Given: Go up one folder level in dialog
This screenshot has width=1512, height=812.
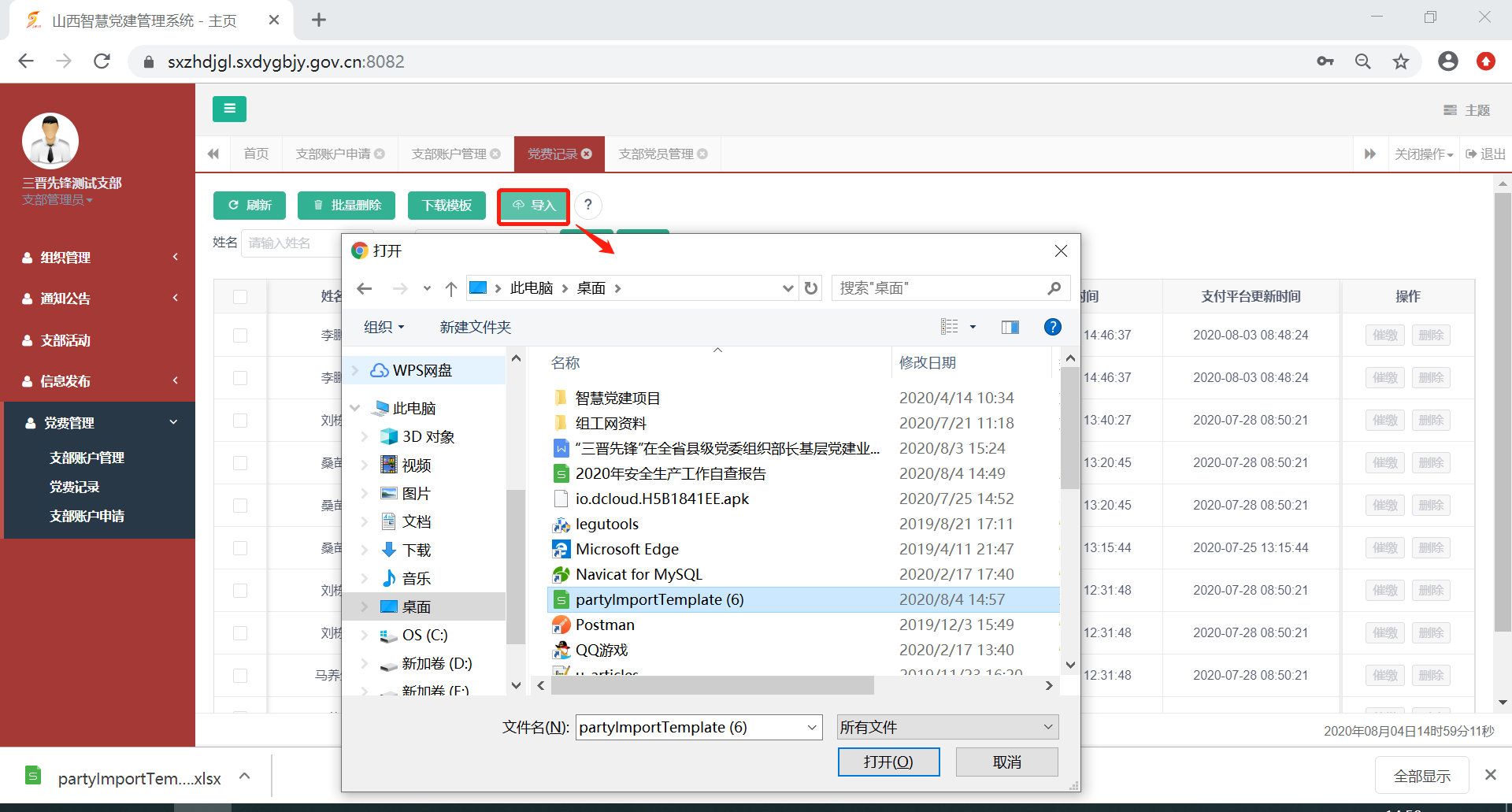Looking at the screenshot, I should [450, 288].
